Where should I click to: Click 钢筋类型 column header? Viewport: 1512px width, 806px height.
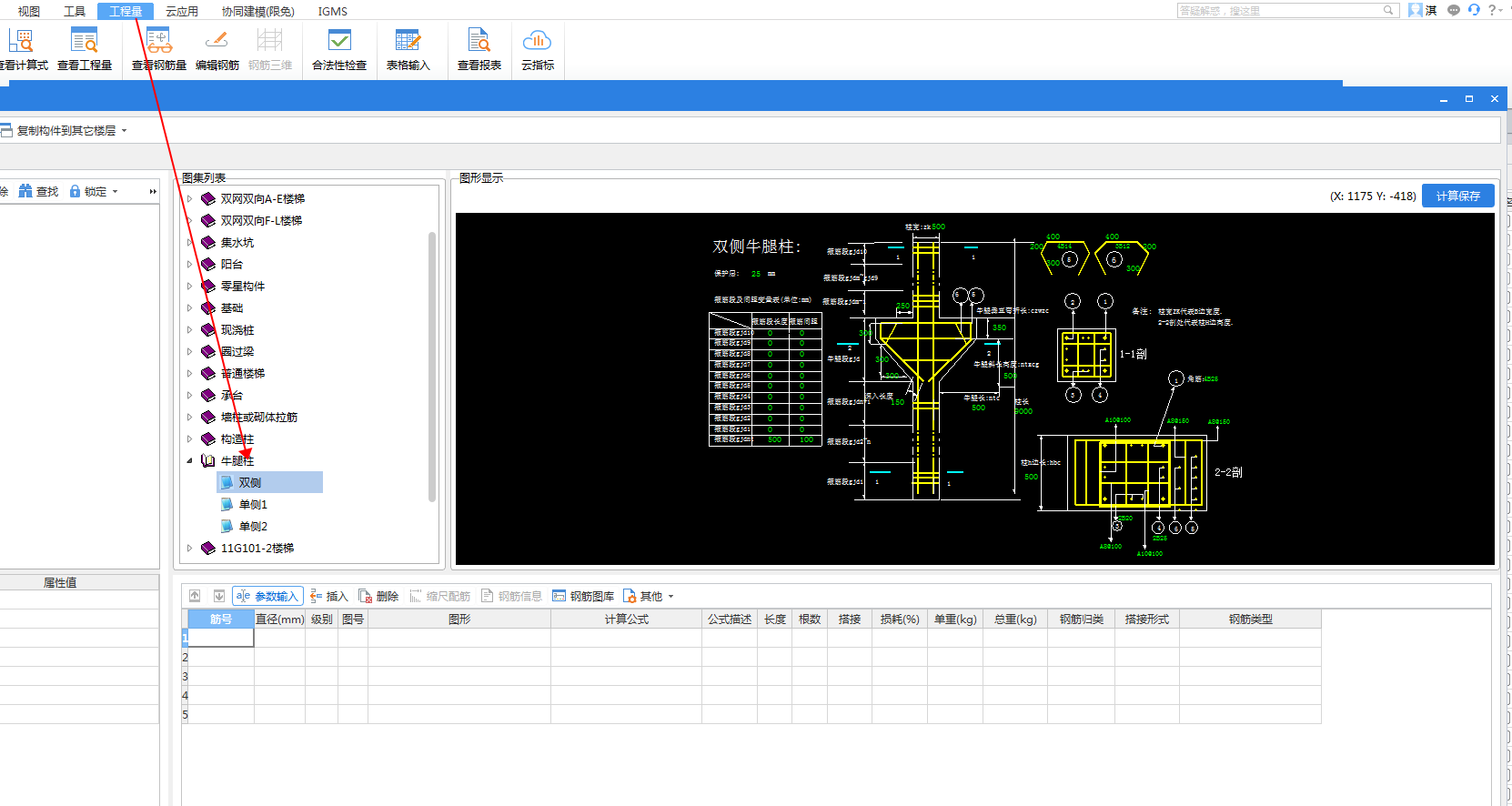click(x=1250, y=619)
